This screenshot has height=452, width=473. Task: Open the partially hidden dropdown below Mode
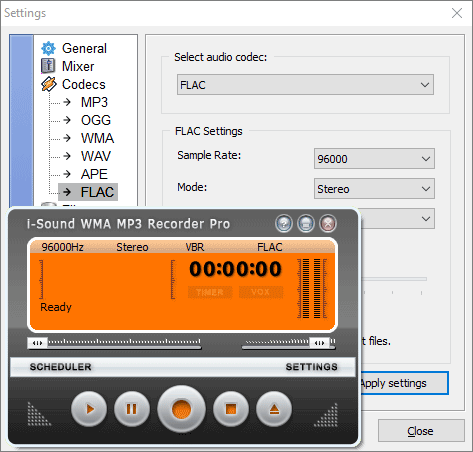pos(397,219)
